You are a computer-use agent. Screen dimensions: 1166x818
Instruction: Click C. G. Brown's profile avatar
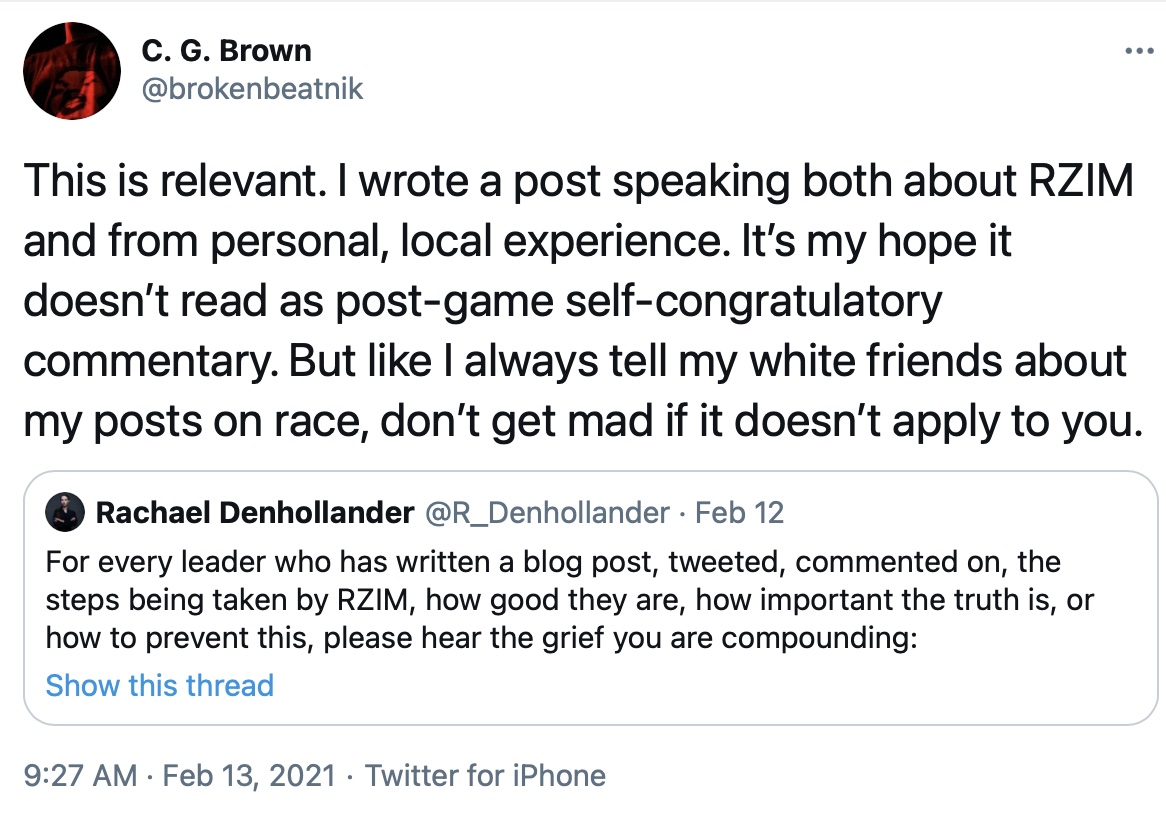pyautogui.click(x=65, y=69)
